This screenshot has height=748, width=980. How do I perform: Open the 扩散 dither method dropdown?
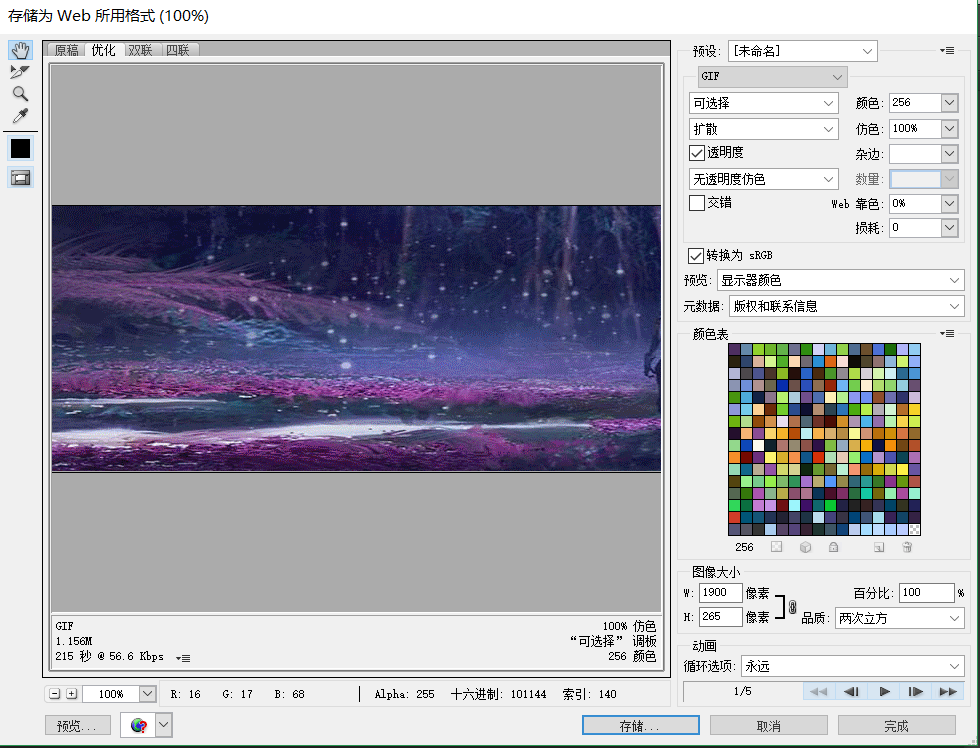coord(764,129)
